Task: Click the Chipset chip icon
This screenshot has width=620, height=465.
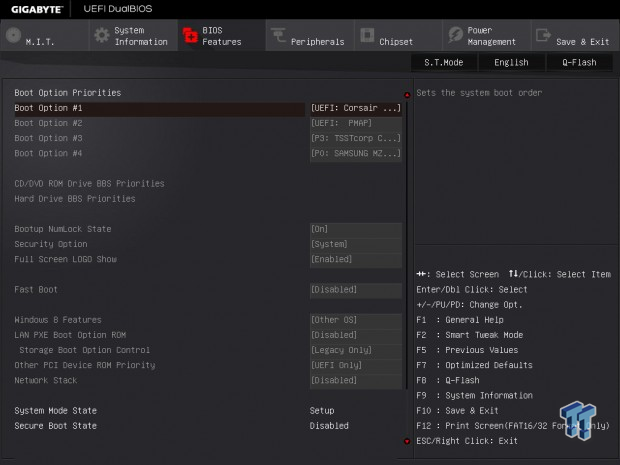Action: [367, 35]
